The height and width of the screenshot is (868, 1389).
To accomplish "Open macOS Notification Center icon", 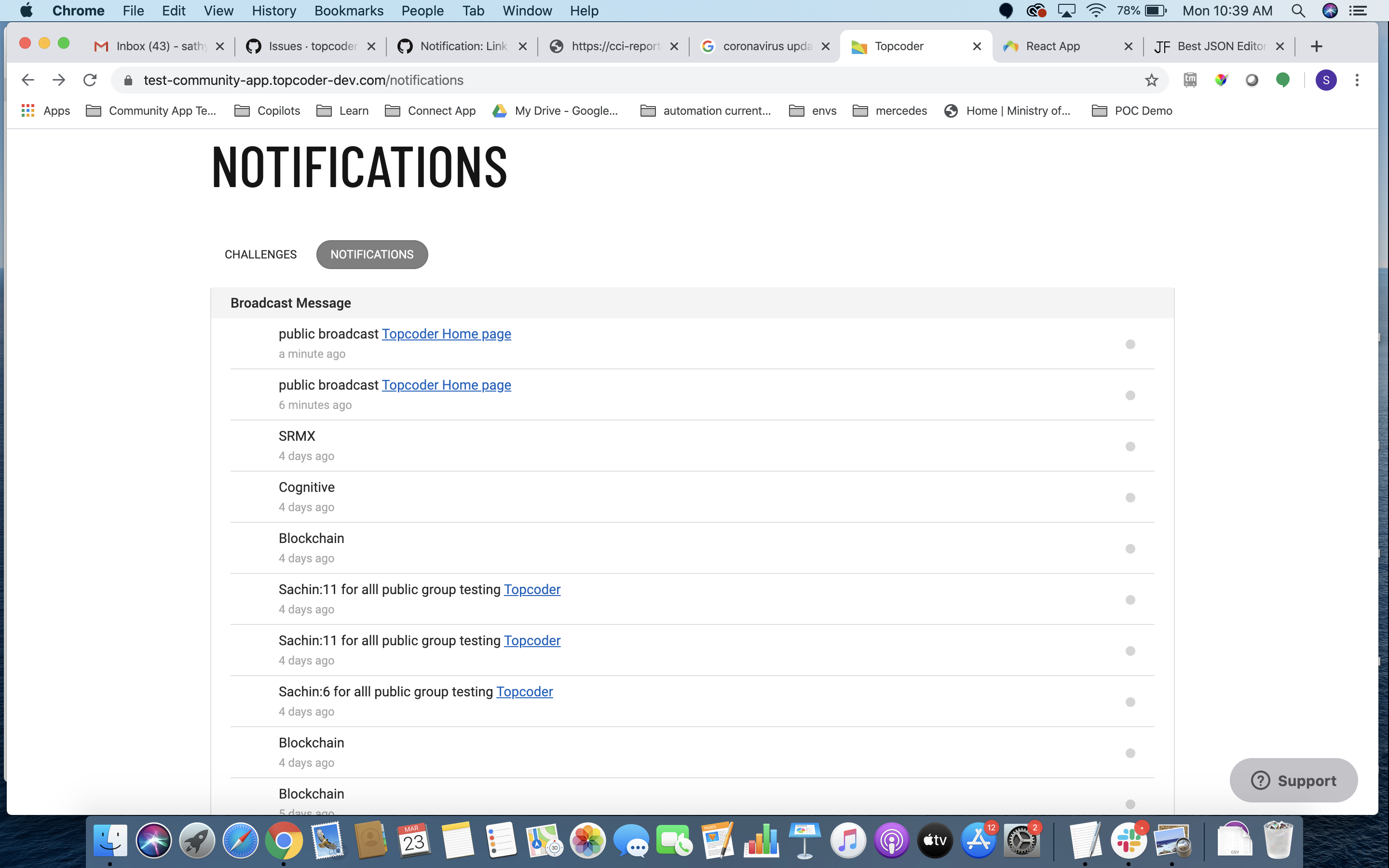I will 1358,10.
